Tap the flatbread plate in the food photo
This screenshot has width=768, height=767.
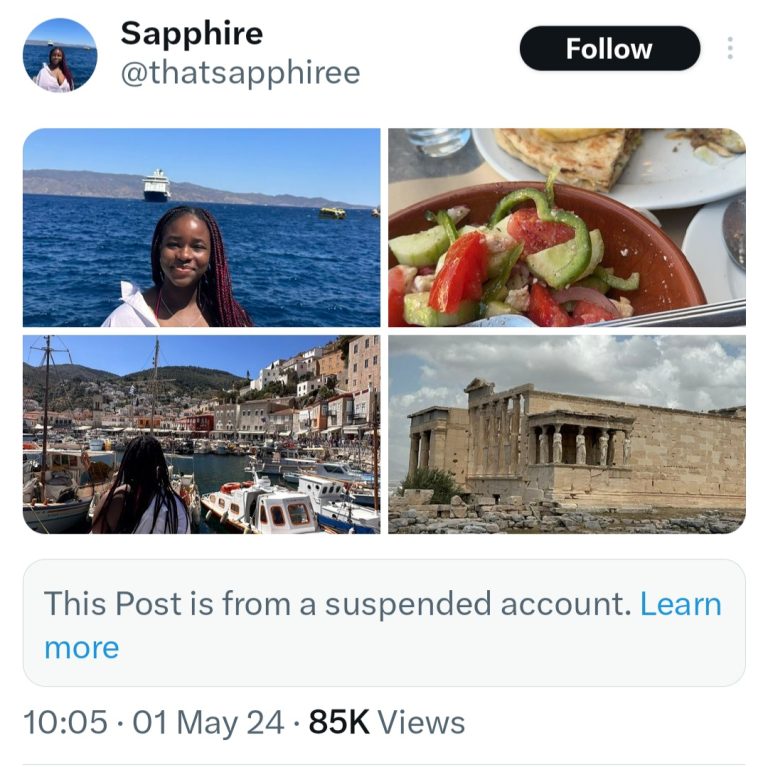(570, 155)
